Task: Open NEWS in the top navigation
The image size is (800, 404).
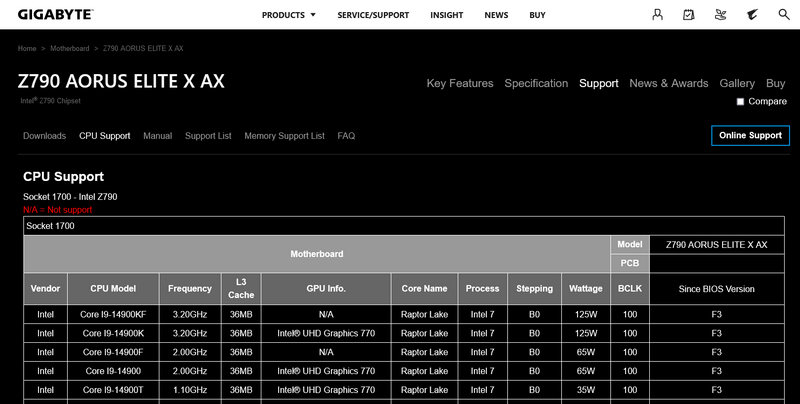Action: [496, 15]
